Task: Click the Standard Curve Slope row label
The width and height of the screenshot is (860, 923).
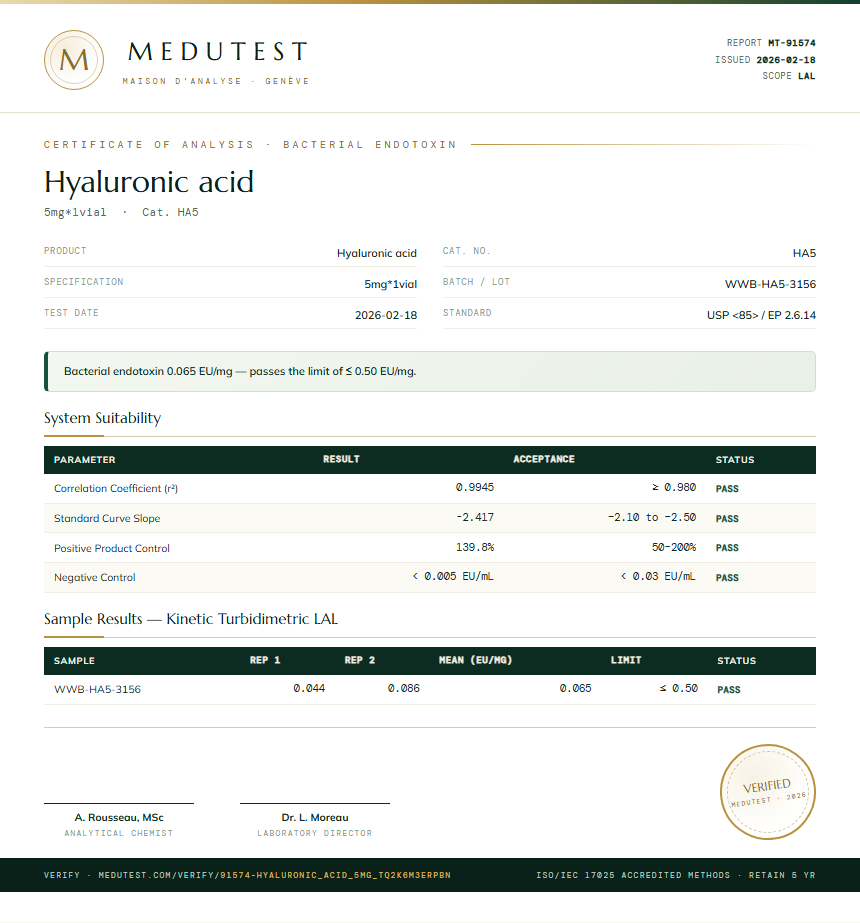Action: tap(107, 519)
